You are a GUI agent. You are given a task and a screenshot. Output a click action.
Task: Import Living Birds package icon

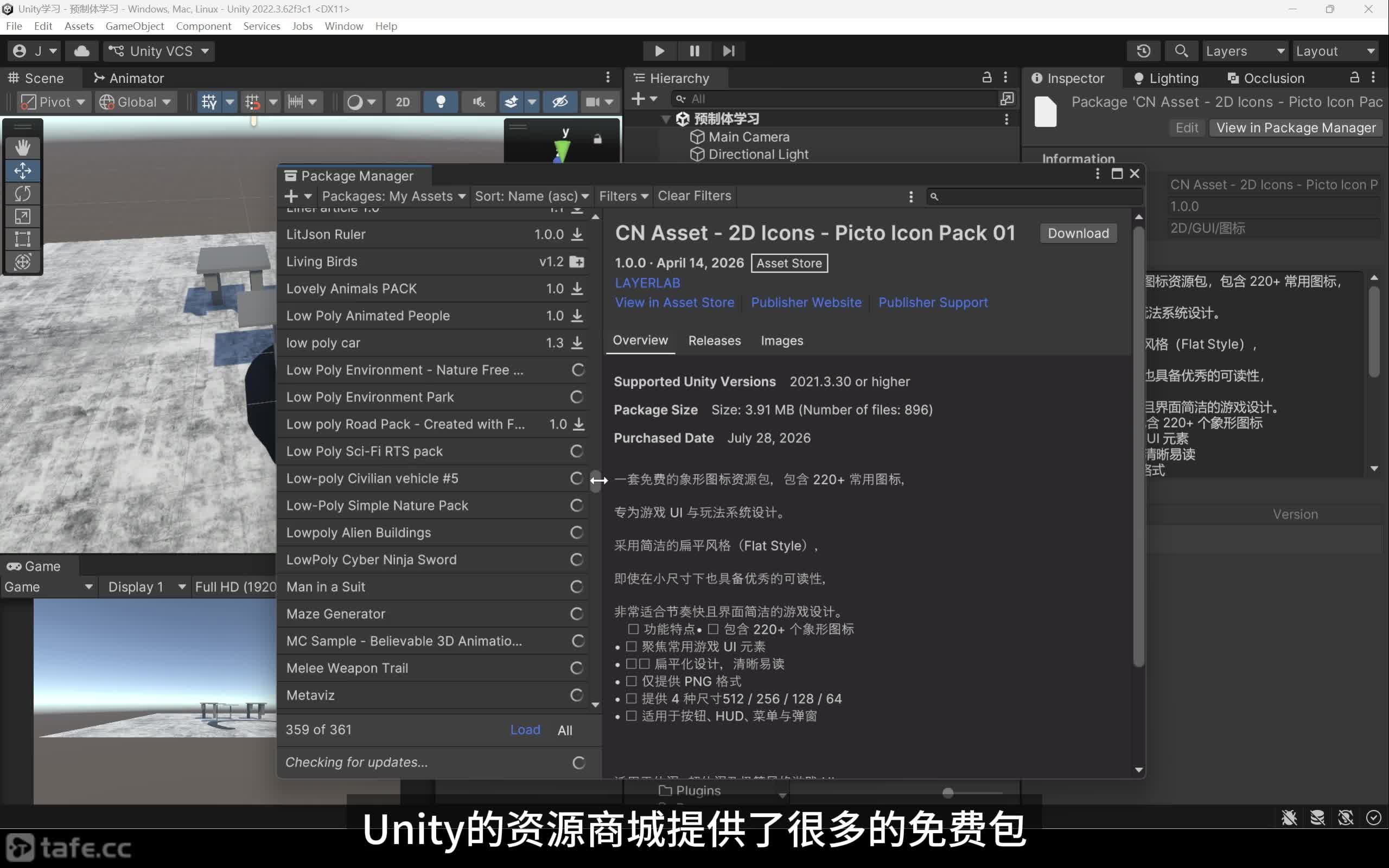[577, 262]
